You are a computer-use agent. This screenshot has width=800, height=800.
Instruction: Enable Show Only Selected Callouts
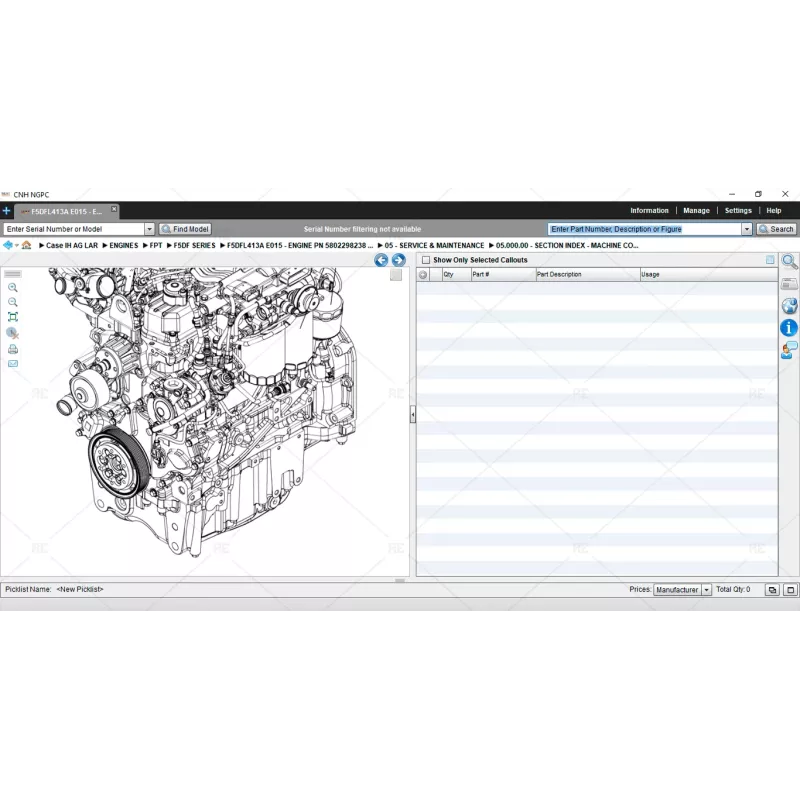pos(424,260)
